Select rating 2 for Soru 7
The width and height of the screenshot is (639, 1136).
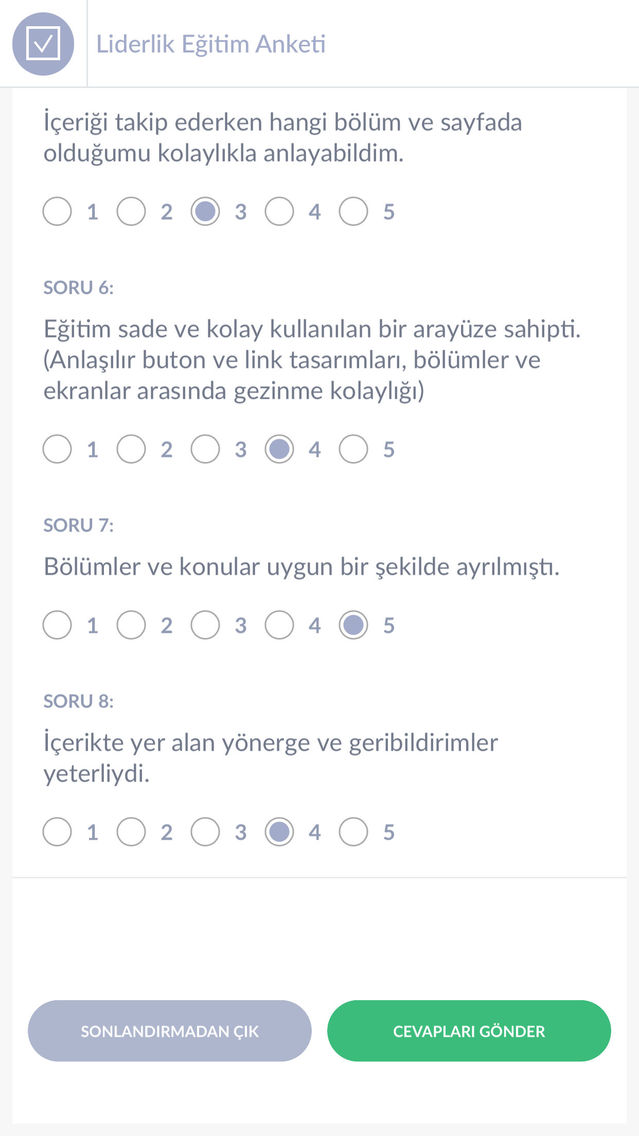click(x=131, y=626)
